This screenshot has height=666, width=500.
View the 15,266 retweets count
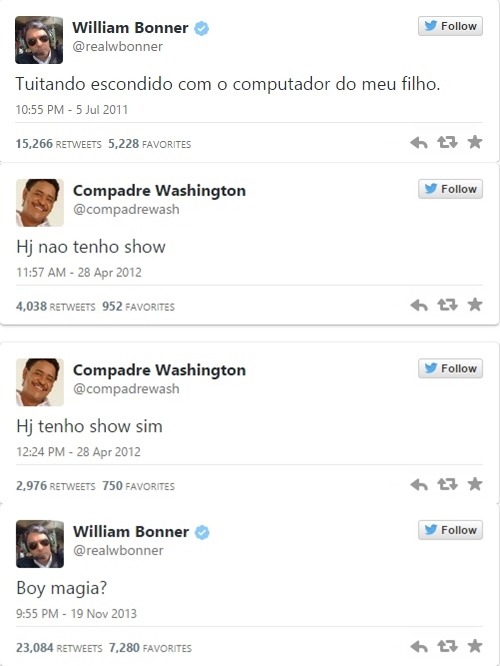click(58, 144)
